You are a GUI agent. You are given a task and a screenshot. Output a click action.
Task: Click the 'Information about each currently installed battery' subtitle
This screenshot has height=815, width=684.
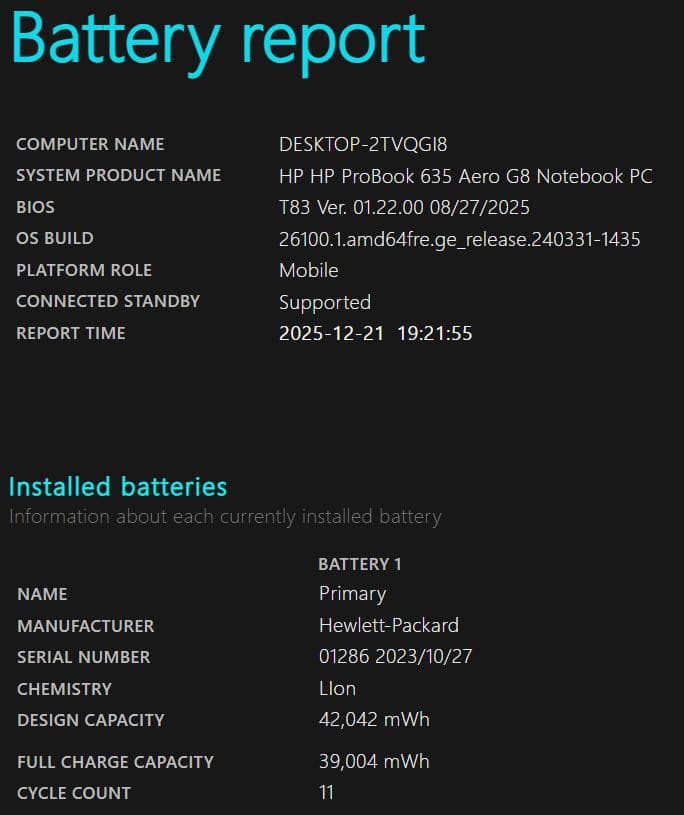click(x=225, y=517)
